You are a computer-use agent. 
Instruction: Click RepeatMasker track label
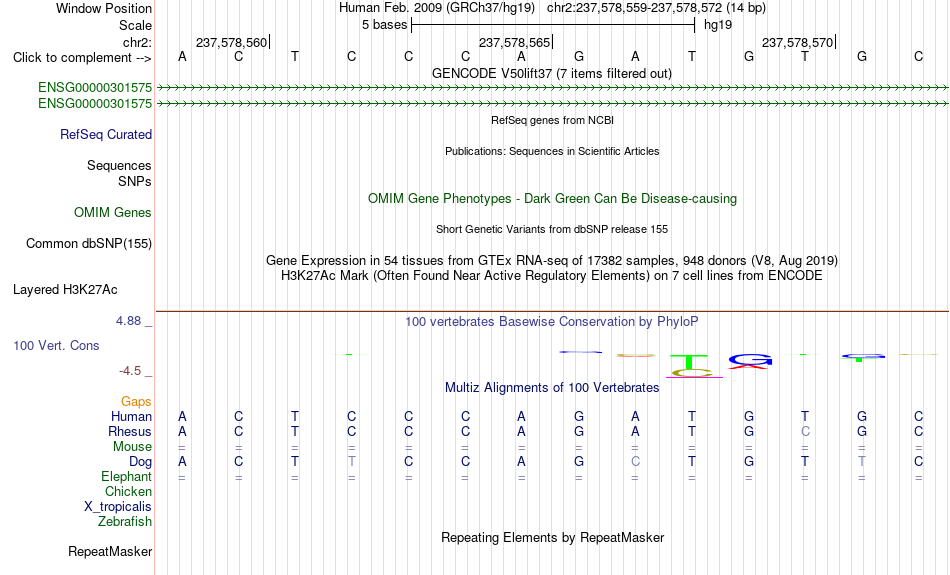(110, 551)
